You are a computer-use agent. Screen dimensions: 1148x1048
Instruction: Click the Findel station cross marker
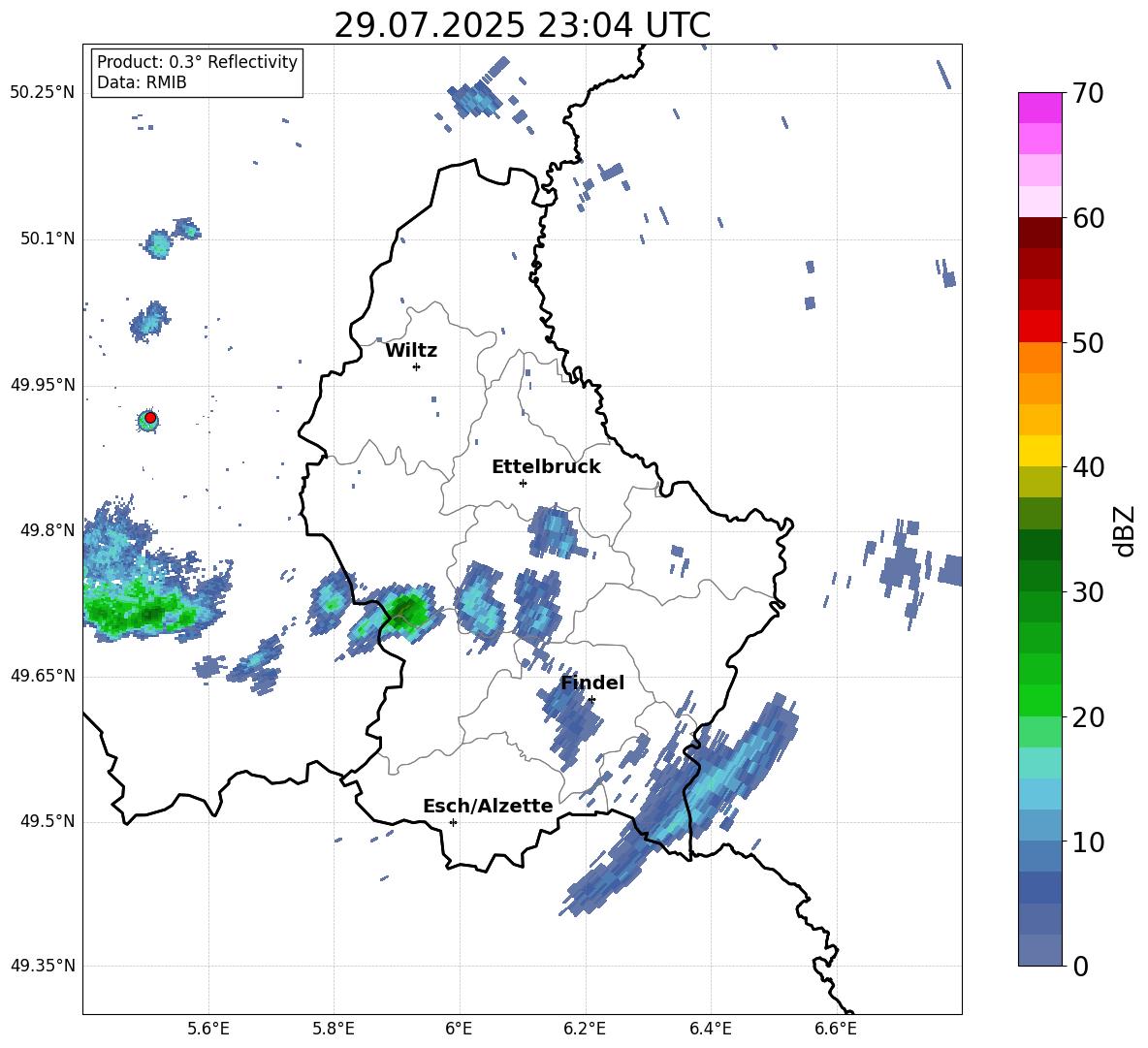point(591,700)
